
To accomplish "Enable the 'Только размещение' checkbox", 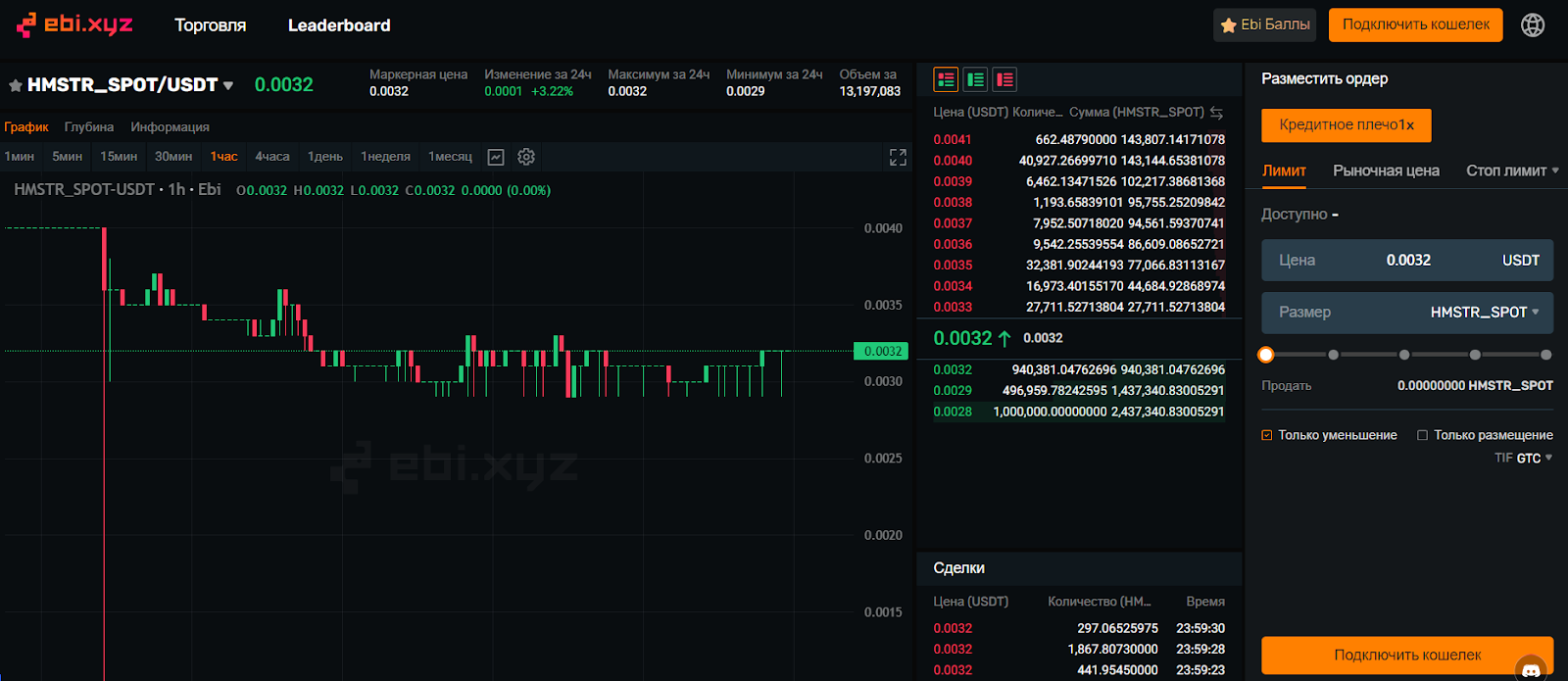I will click(x=1422, y=435).
